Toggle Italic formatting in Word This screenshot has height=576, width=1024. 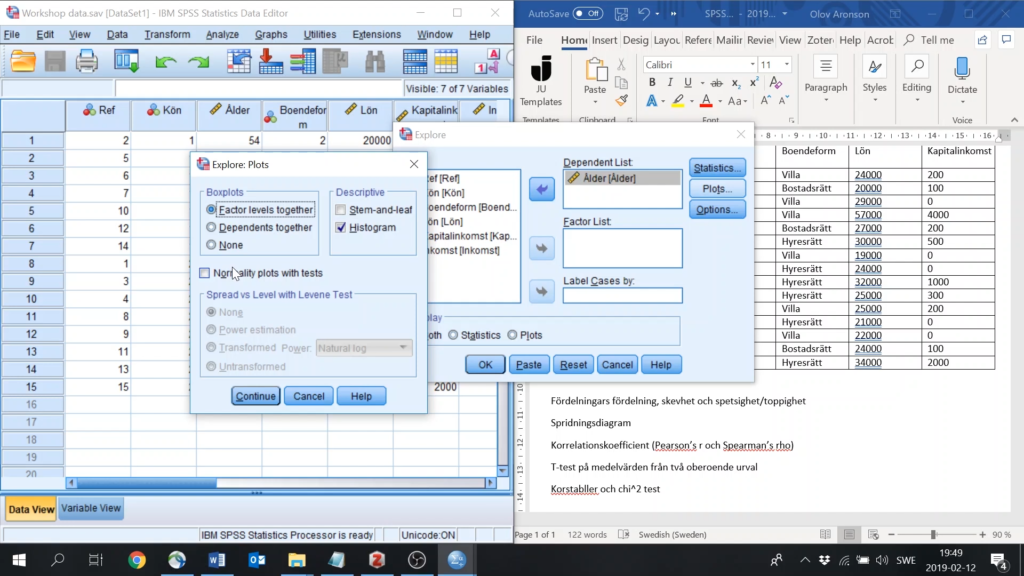tap(669, 83)
